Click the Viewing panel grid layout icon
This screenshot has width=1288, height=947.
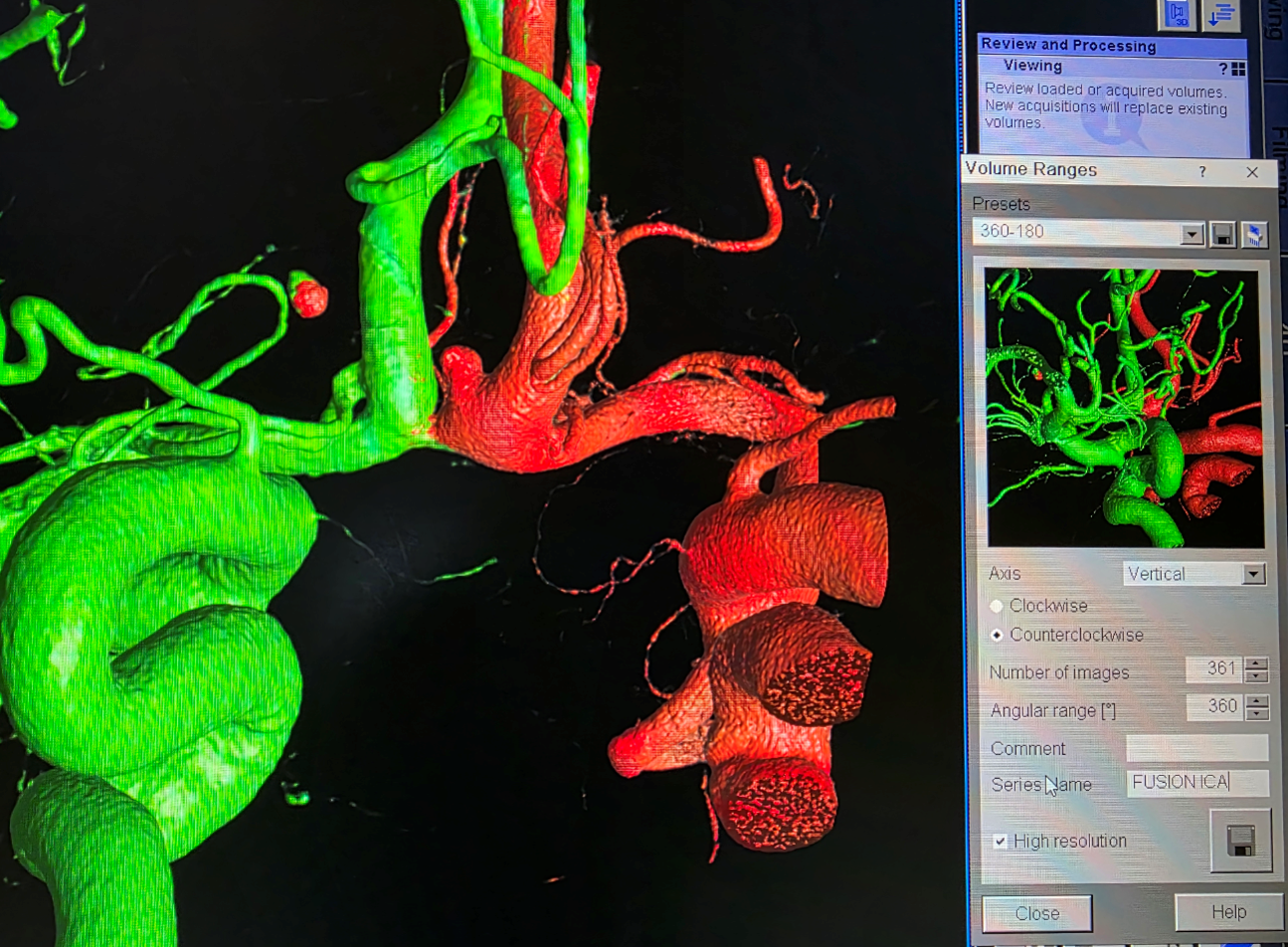1238,69
